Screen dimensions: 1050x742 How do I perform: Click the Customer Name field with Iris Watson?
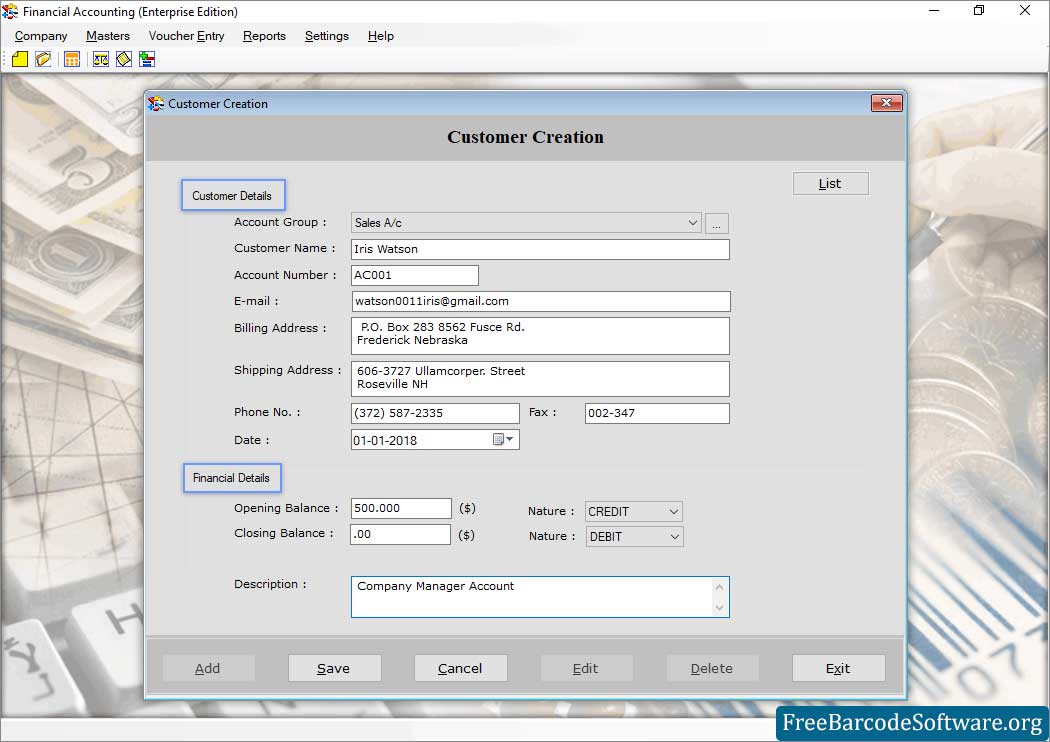[540, 249]
